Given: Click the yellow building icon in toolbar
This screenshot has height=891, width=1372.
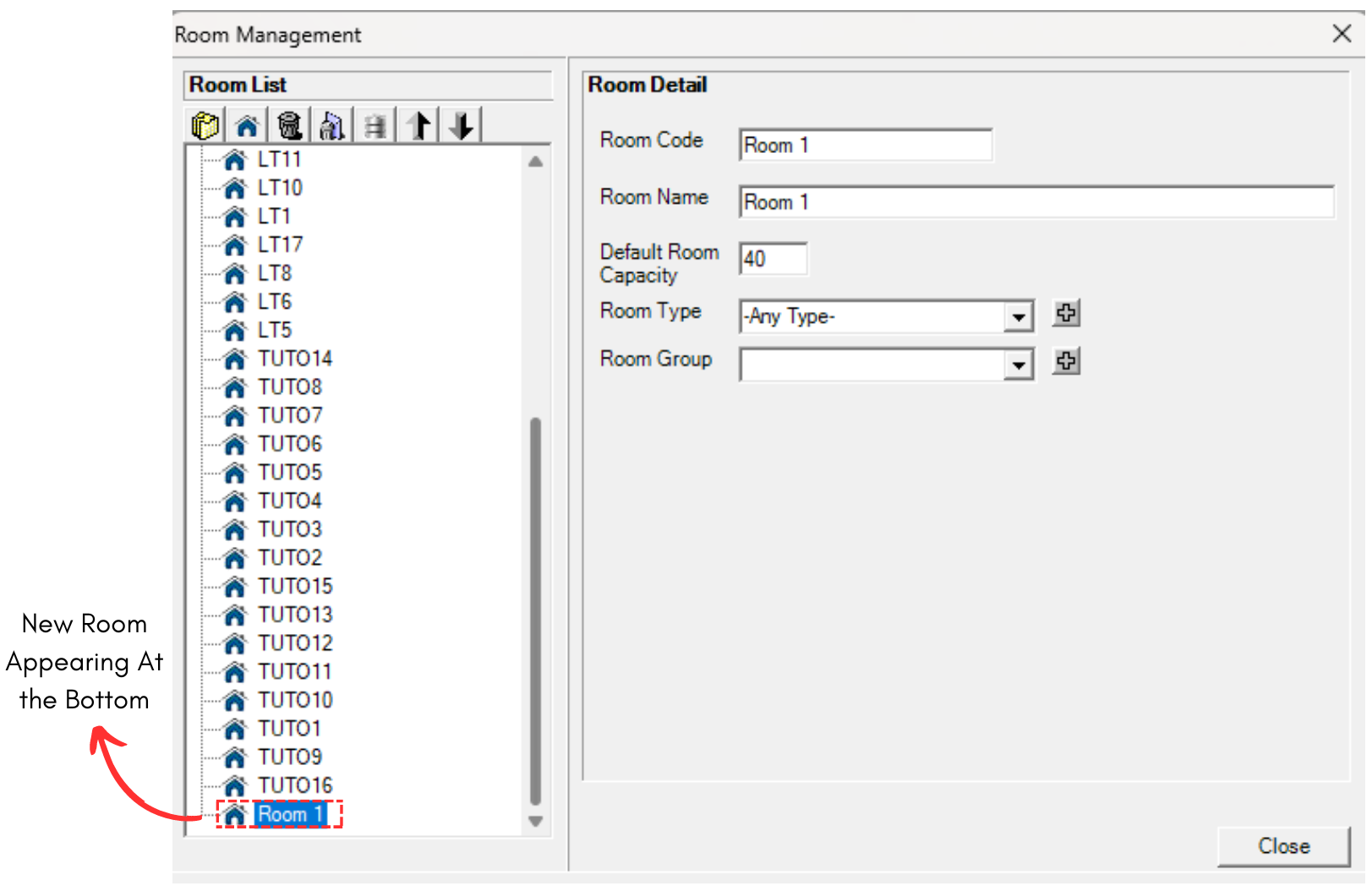Looking at the screenshot, I should coord(205,126).
